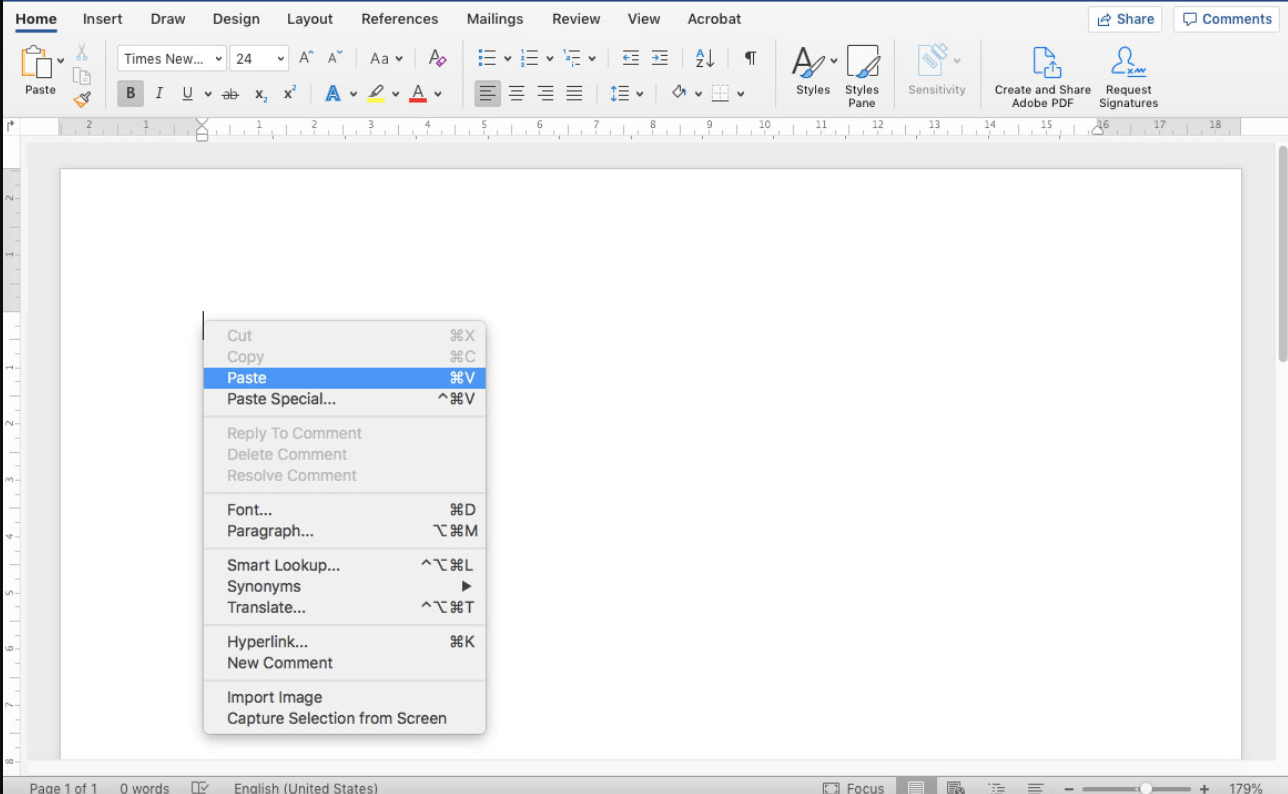Select the Format Painter tool
Viewport: 1288px width, 794px height.
[82, 99]
